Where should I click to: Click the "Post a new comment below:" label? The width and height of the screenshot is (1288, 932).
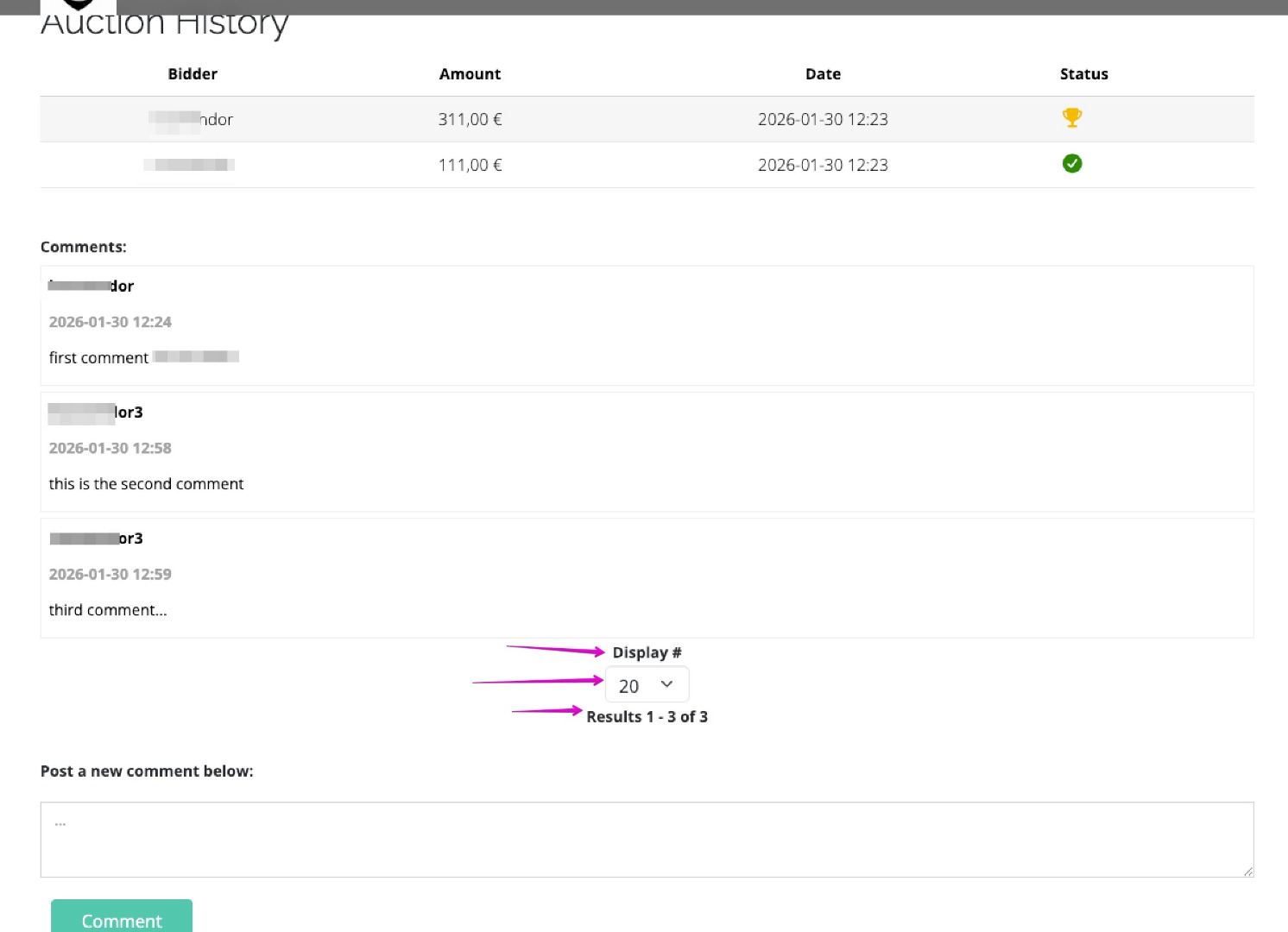tap(147, 771)
